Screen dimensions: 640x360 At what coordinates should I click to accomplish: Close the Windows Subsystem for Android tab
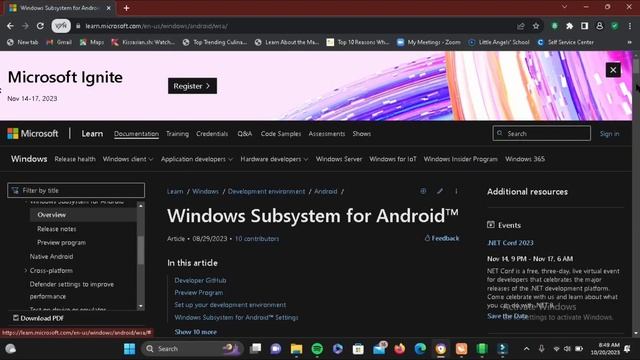coord(109,8)
